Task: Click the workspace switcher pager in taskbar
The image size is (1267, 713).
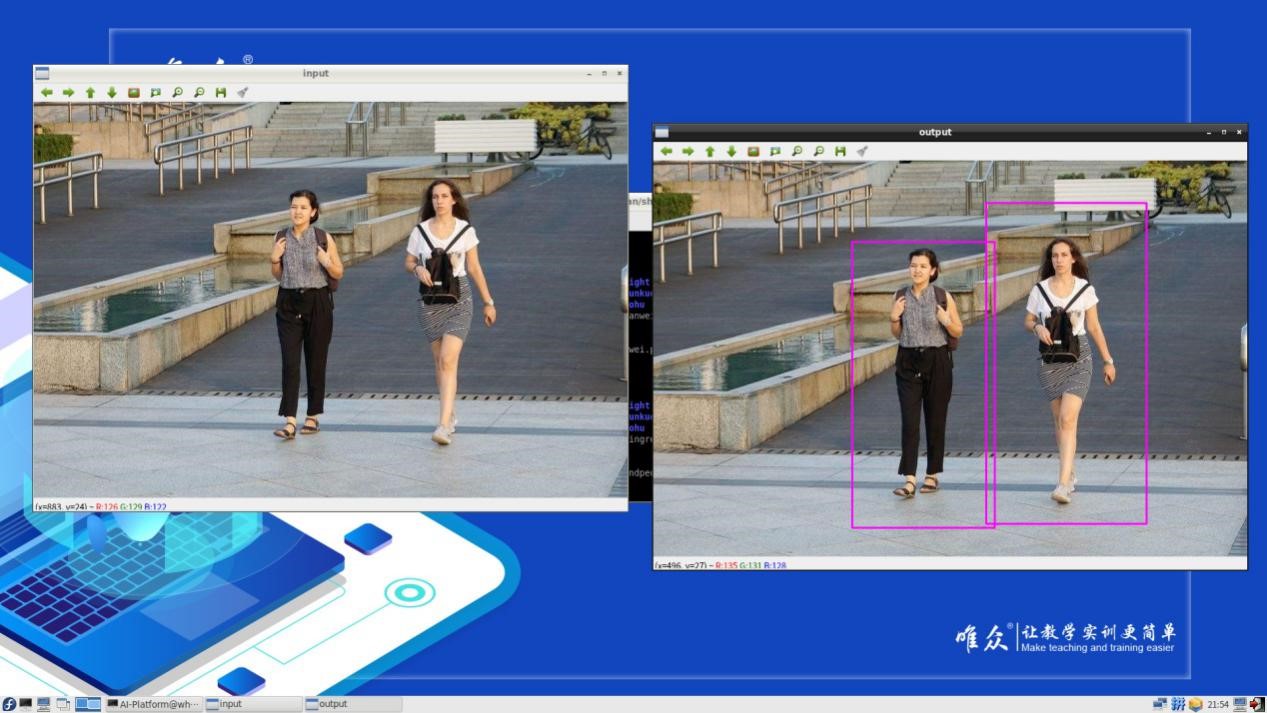Action: tap(88, 704)
